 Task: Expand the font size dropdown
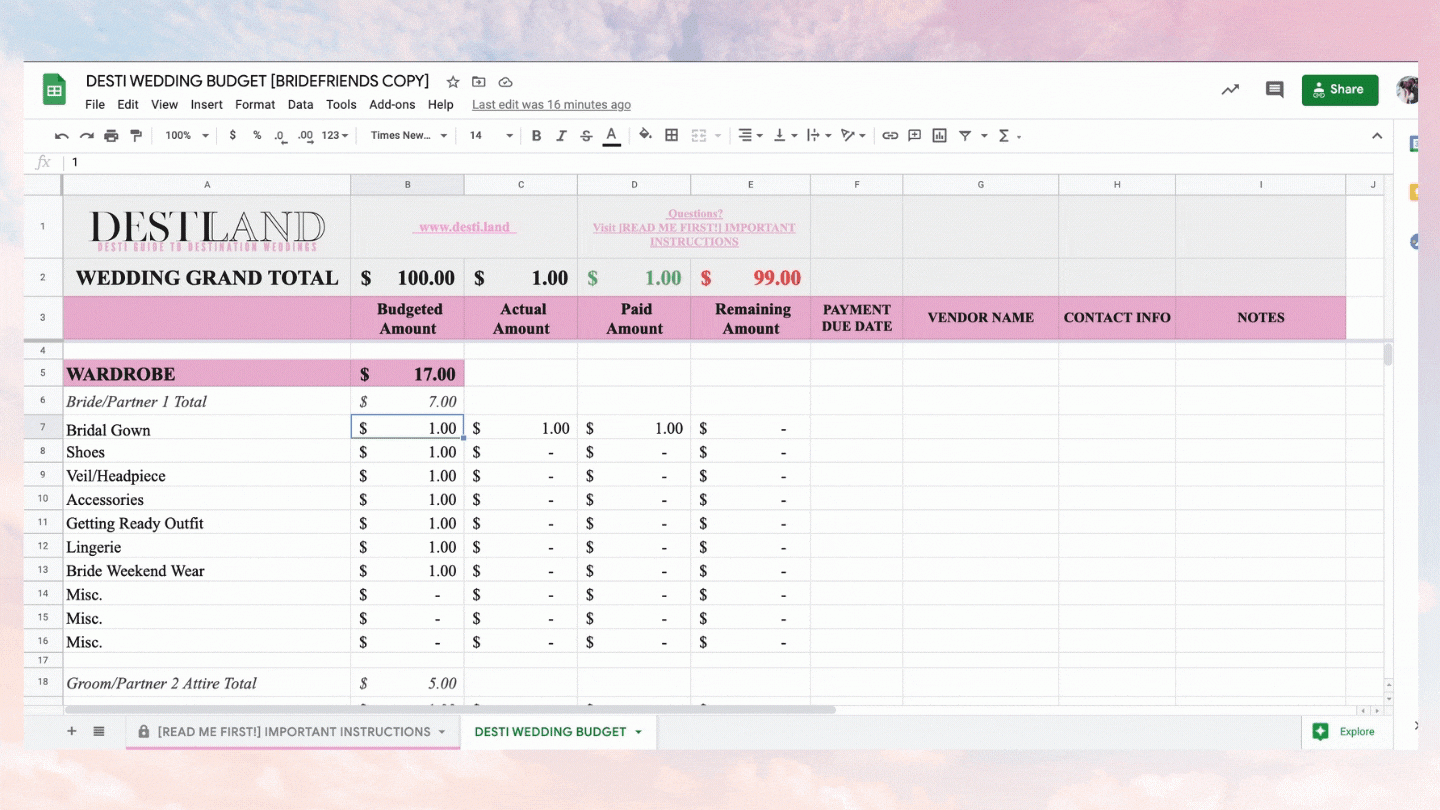click(x=491, y=136)
